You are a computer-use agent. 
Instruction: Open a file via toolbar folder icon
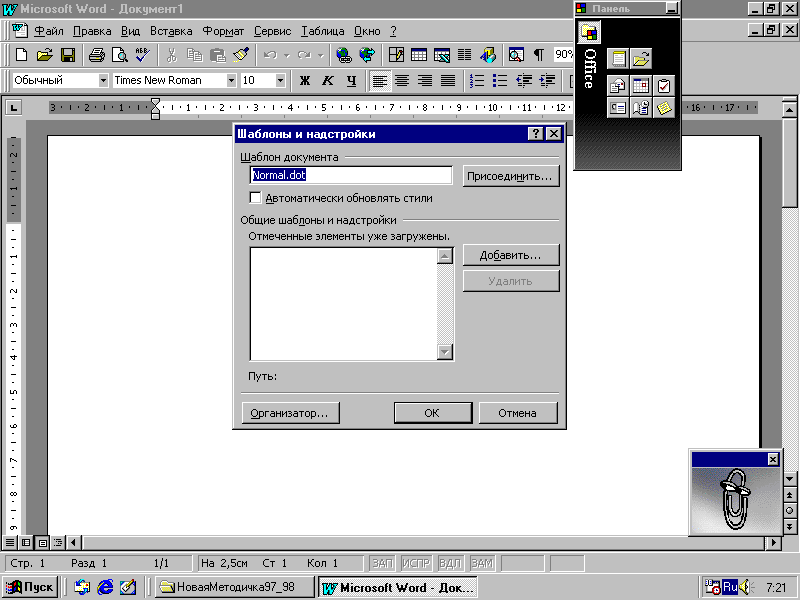tap(44, 55)
